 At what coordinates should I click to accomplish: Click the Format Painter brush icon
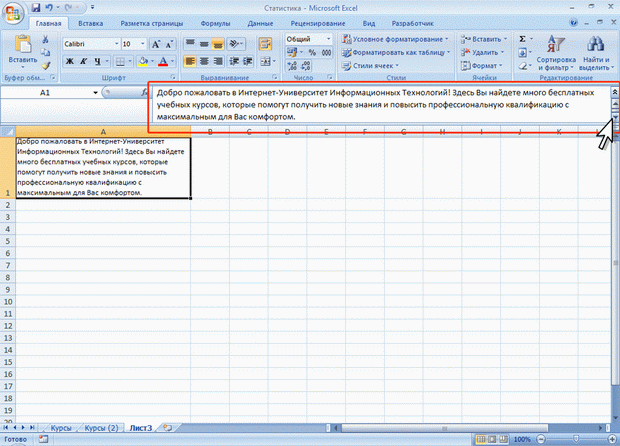45,66
